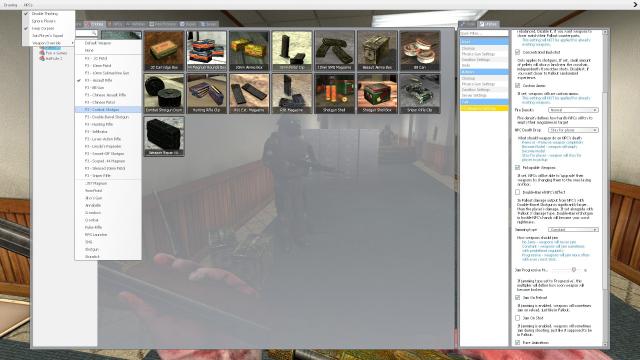The image size is (640, 360).
Task: Open Sandbox Settings under Admin
Action: point(484,90)
